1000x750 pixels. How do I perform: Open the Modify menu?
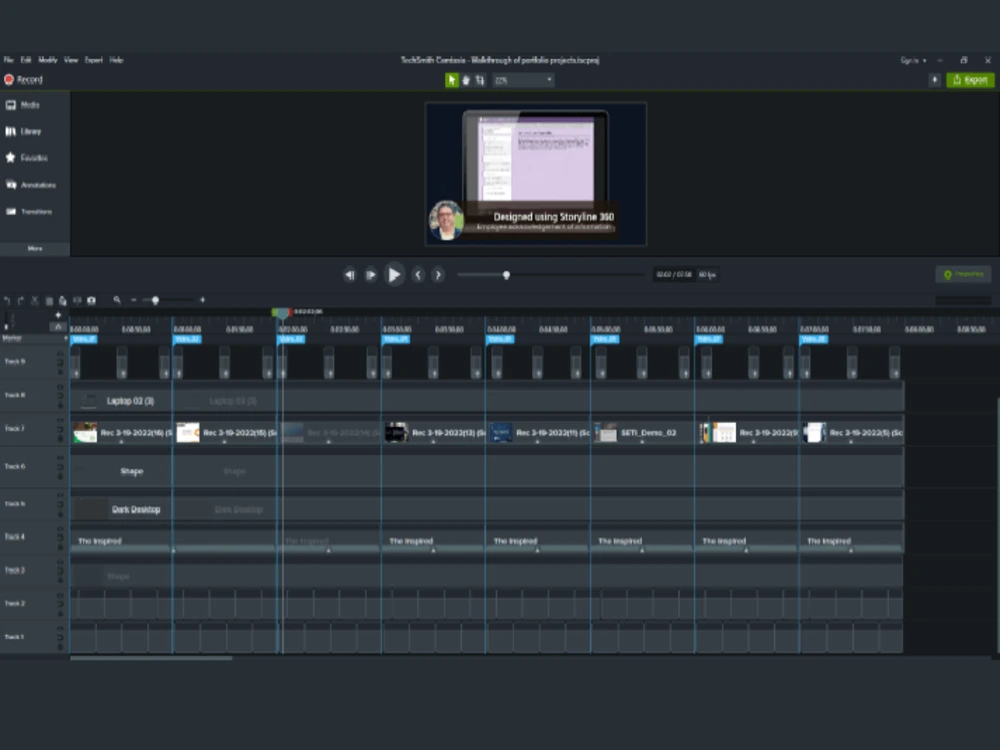pos(48,60)
